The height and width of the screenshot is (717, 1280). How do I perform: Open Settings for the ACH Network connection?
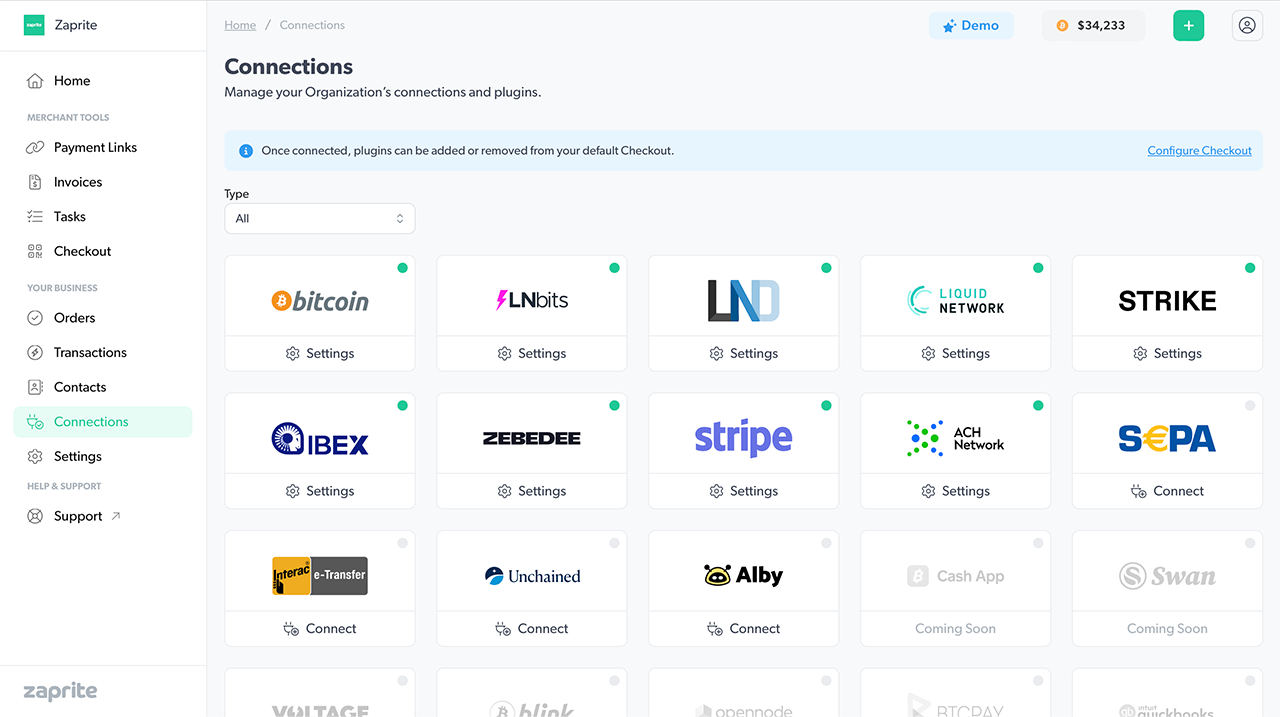pyautogui.click(x=956, y=491)
